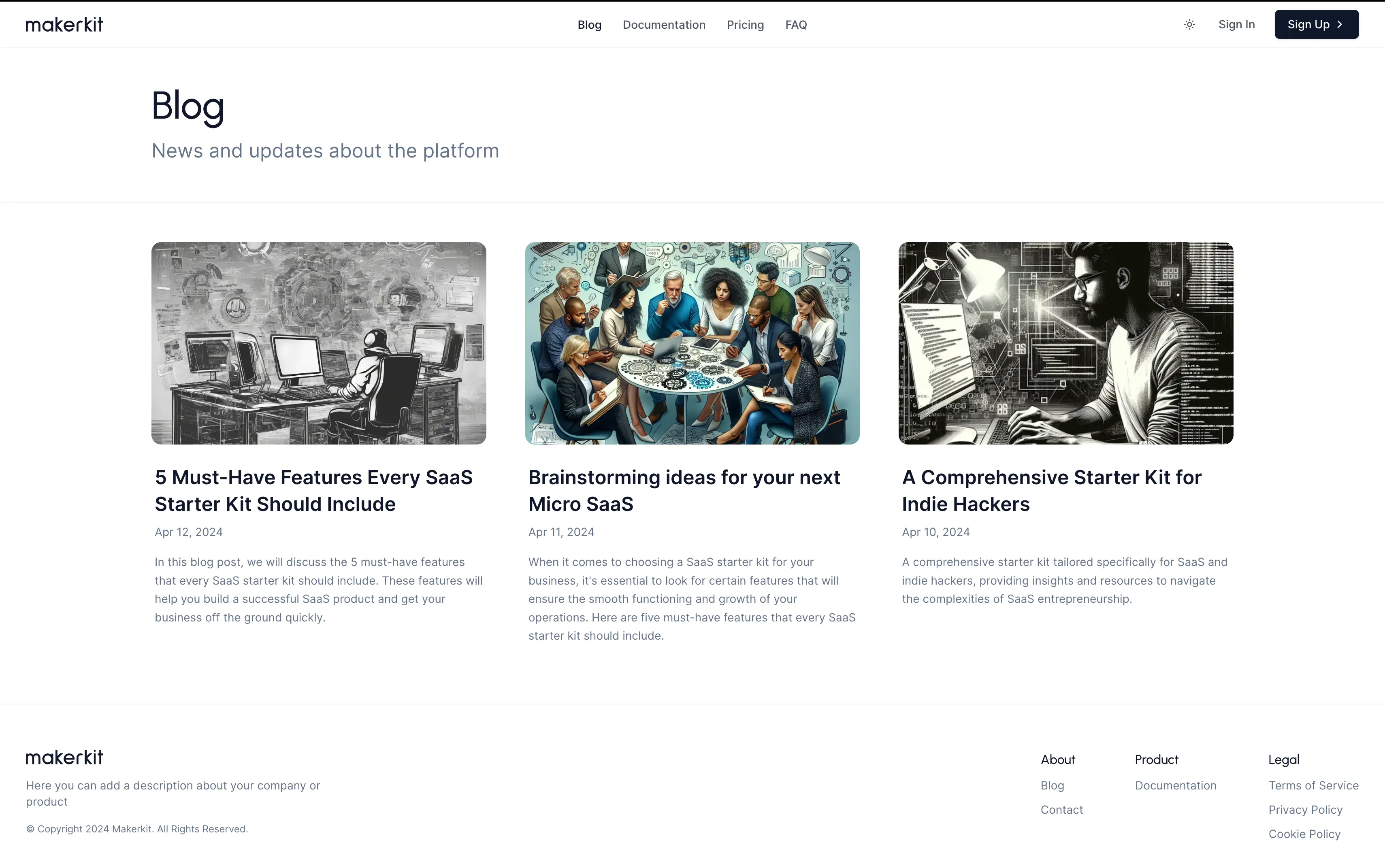Open the grayscale workstation post thumbnail
1385x868 pixels.
[x=319, y=343]
